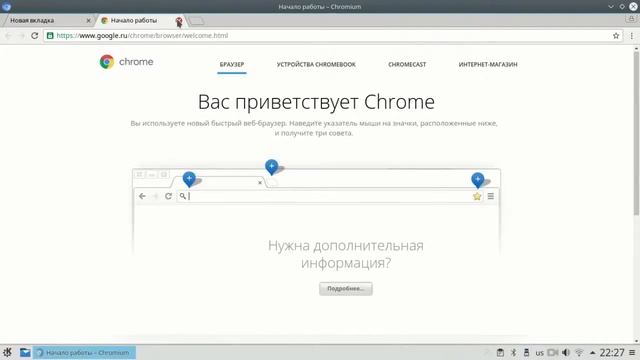Open УСТРОЙСТВА CHROMEBOOK section
The image size is (640, 360).
pyautogui.click(x=316, y=64)
